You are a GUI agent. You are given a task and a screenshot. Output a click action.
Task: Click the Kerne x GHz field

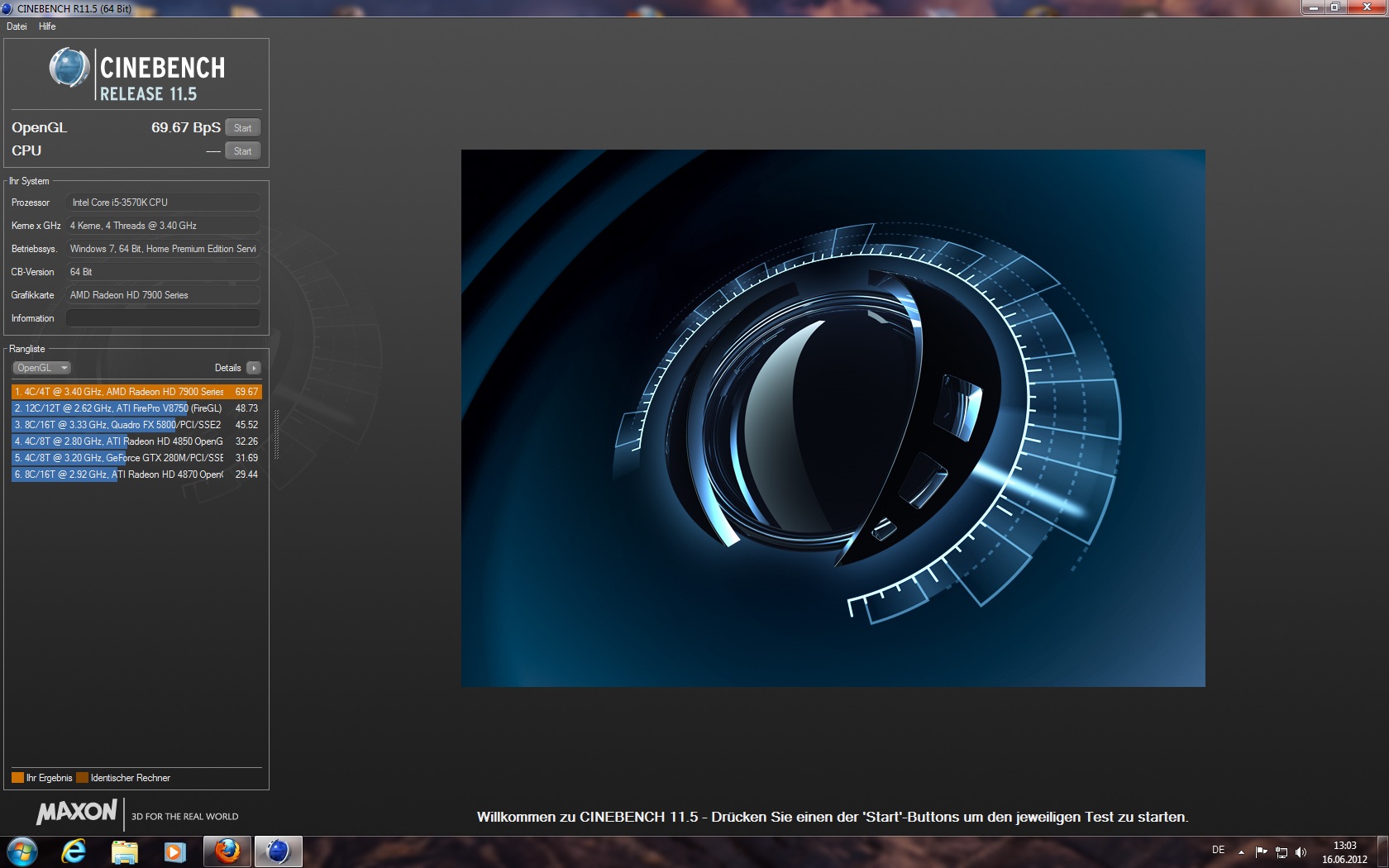163,226
